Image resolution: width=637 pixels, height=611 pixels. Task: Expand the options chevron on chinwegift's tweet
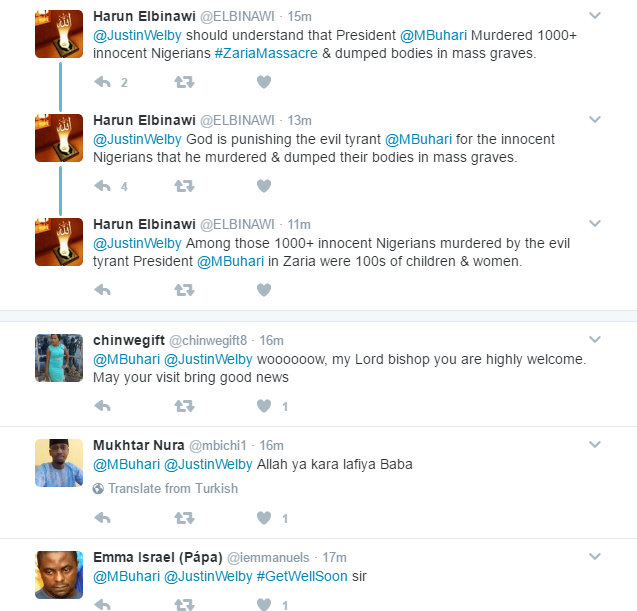pyautogui.click(x=595, y=340)
